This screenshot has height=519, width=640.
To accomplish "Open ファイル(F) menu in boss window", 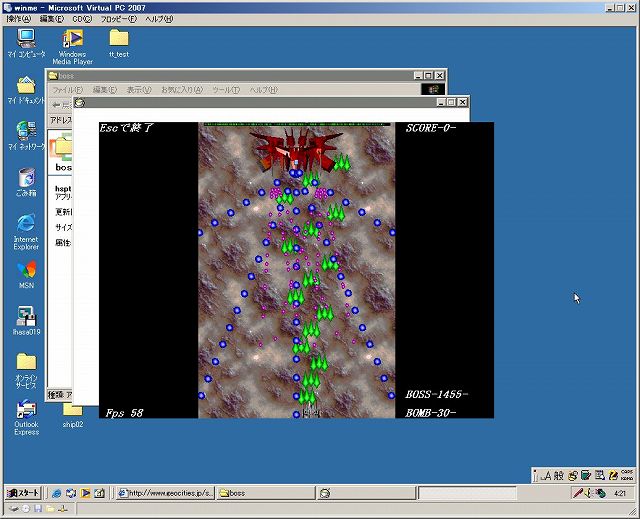I will [68, 90].
